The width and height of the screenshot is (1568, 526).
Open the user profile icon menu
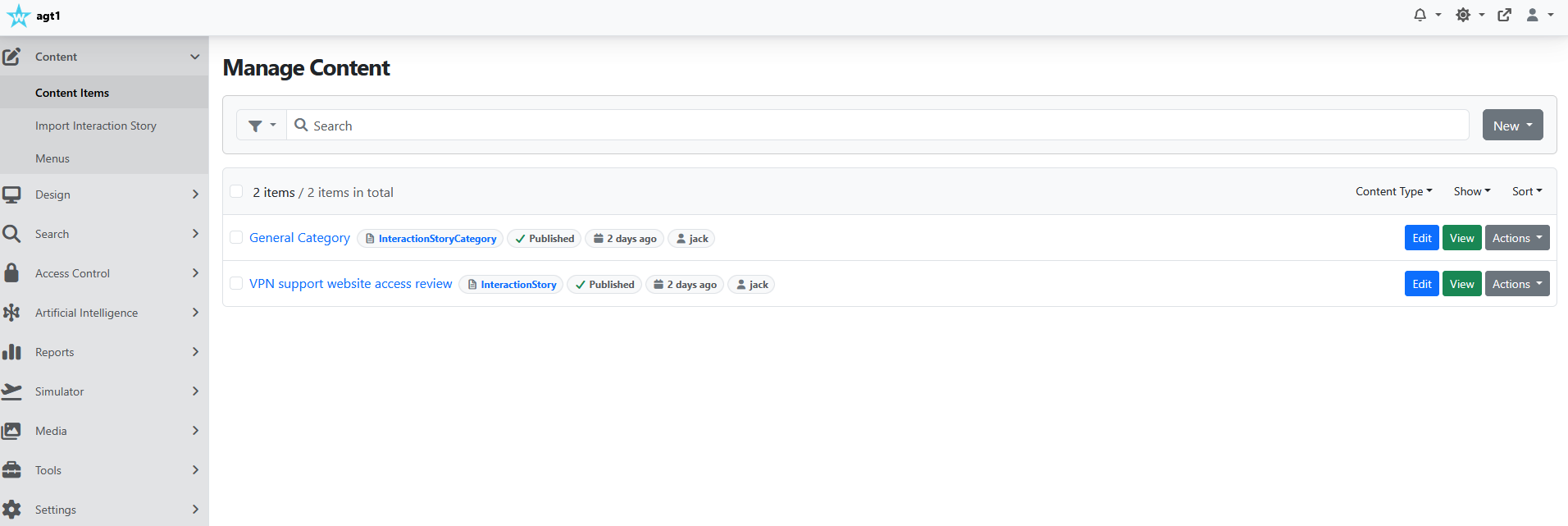point(1532,15)
